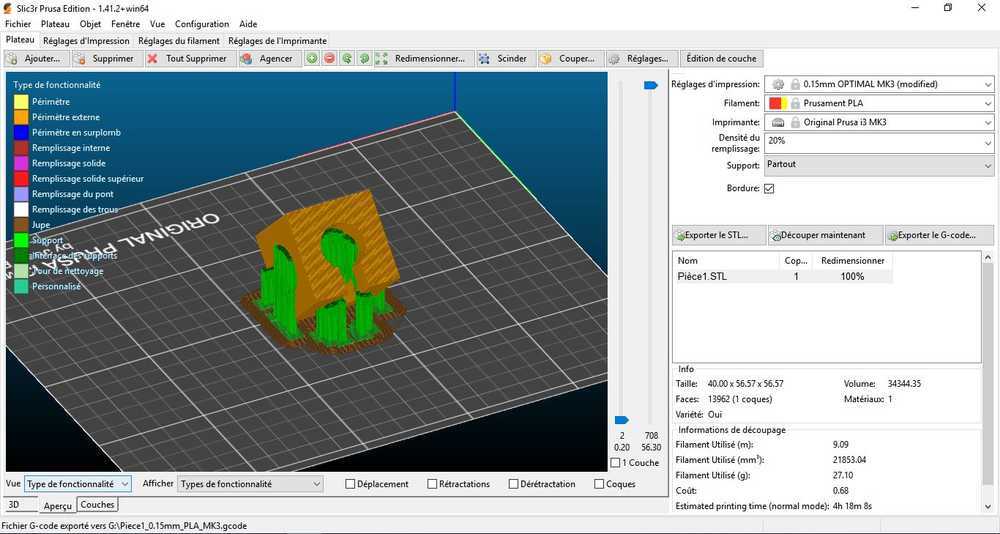Click Découper maintenant button
Viewport: 1000px width, 534px height.
point(825,235)
